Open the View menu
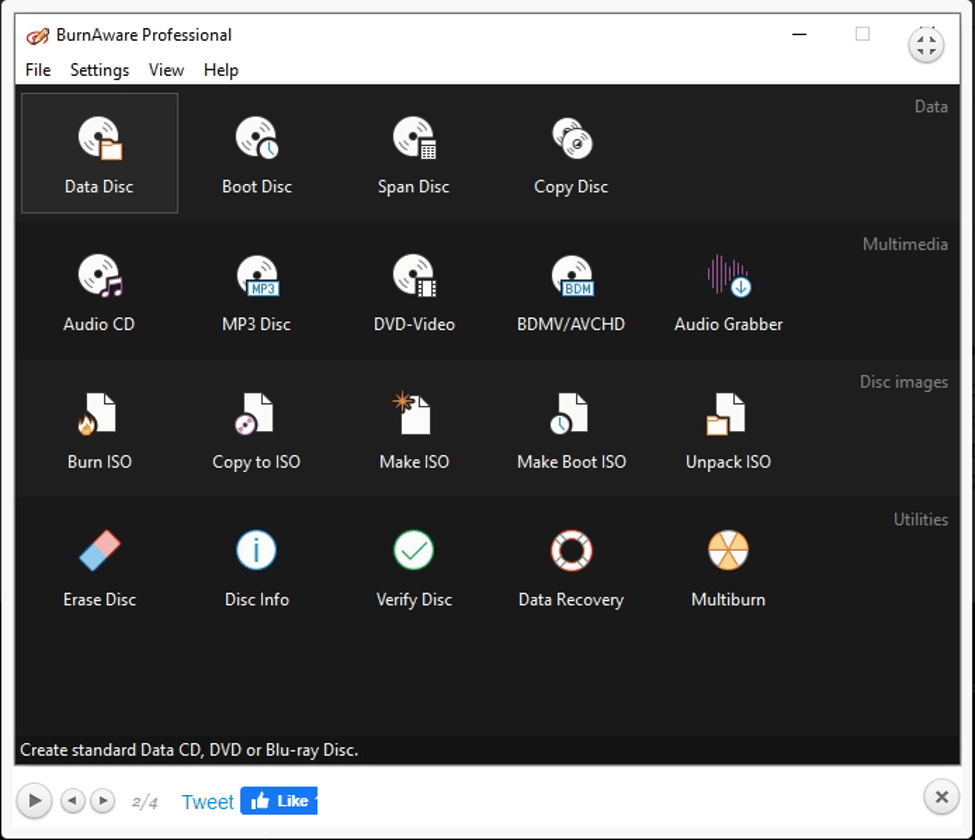This screenshot has height=840, width=975. 166,70
